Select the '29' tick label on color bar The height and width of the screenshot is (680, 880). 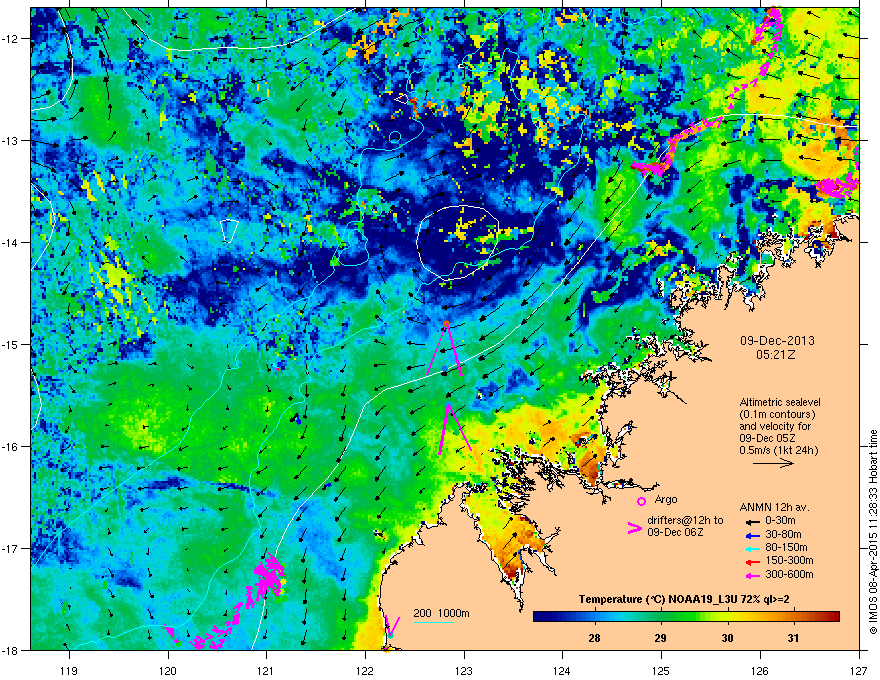point(661,638)
